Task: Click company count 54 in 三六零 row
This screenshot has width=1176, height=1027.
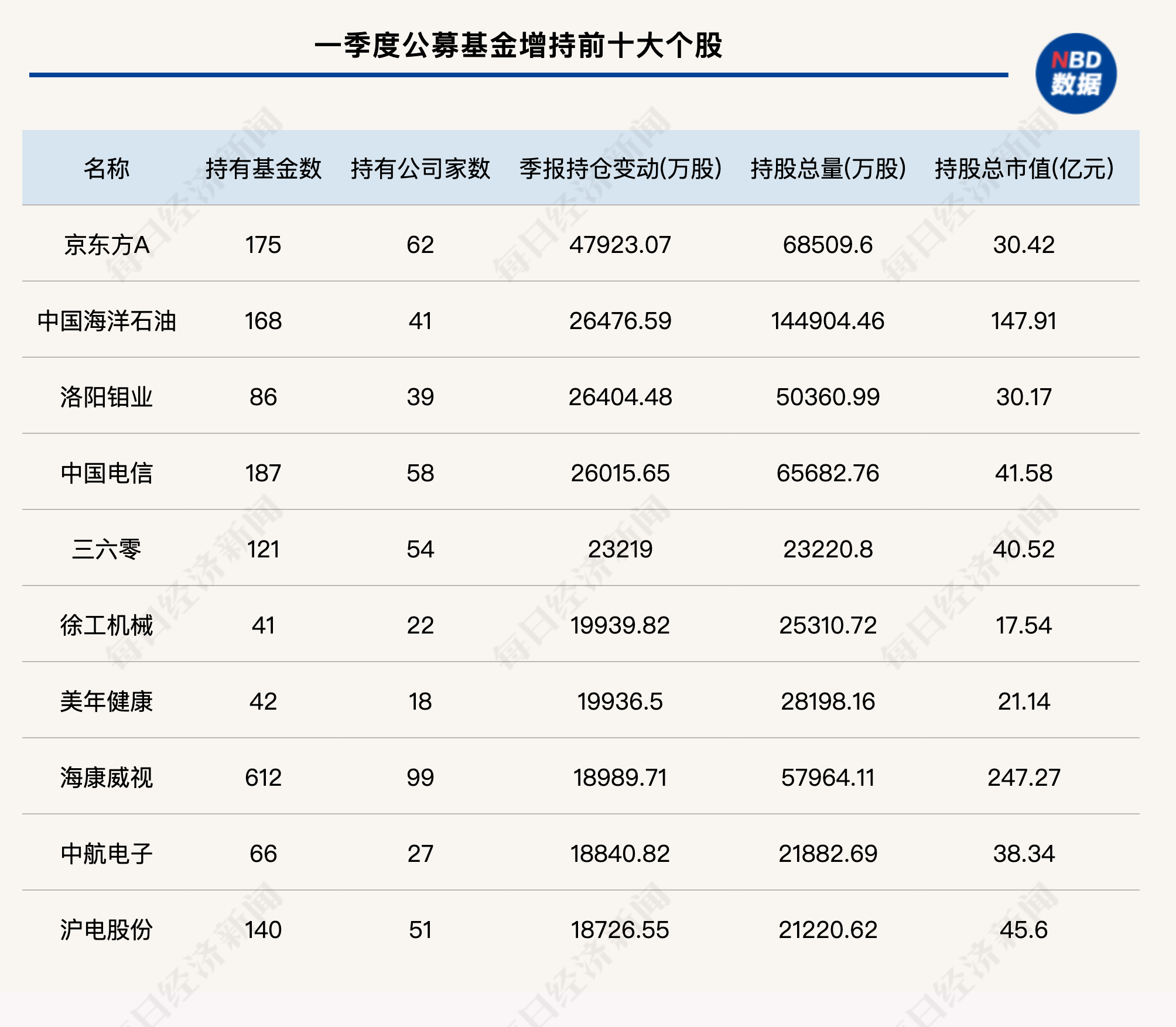Action: tap(421, 549)
